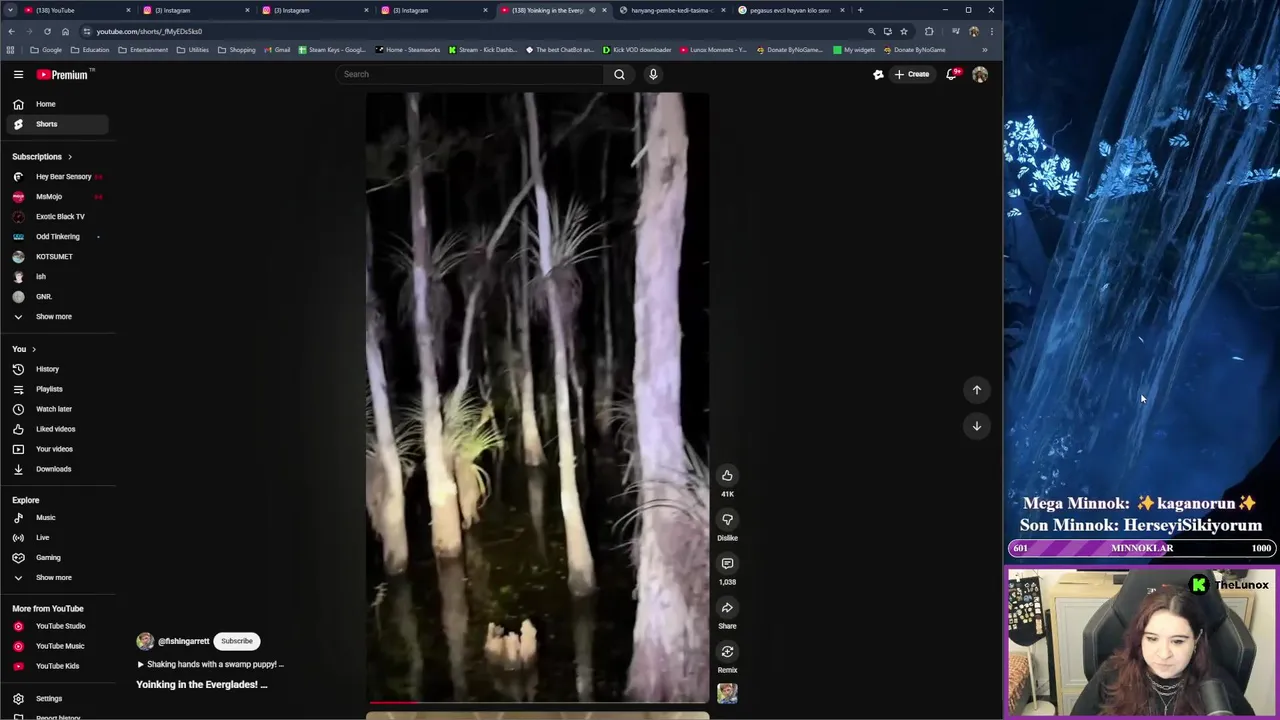Open the YouTube hamburger guide menu
Screen dimensions: 1280x720
point(18,74)
